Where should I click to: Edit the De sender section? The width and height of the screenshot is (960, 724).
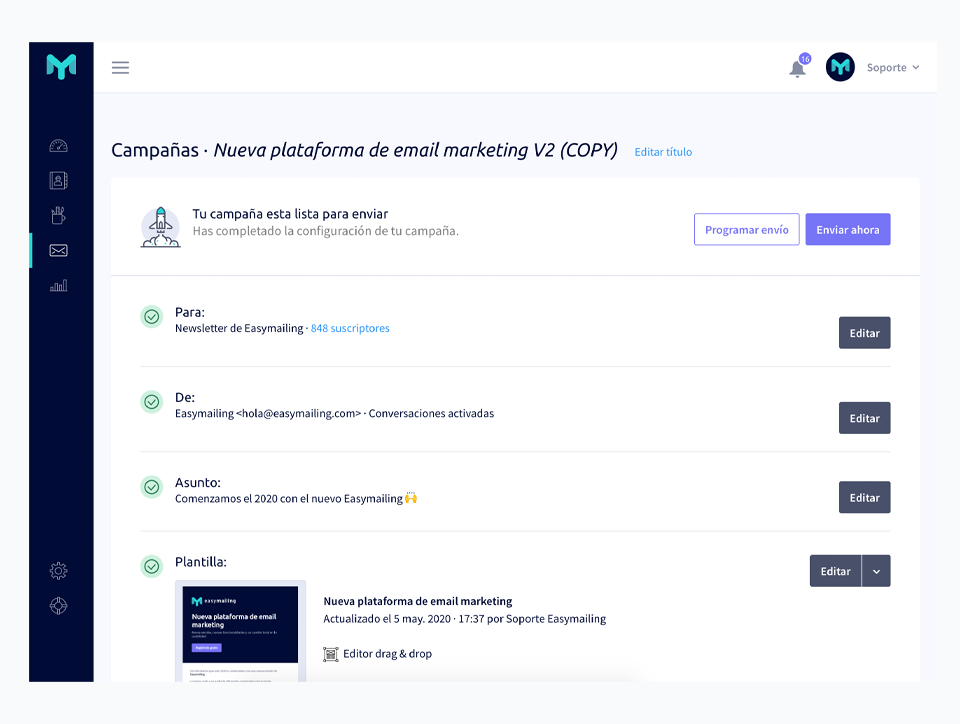[864, 418]
